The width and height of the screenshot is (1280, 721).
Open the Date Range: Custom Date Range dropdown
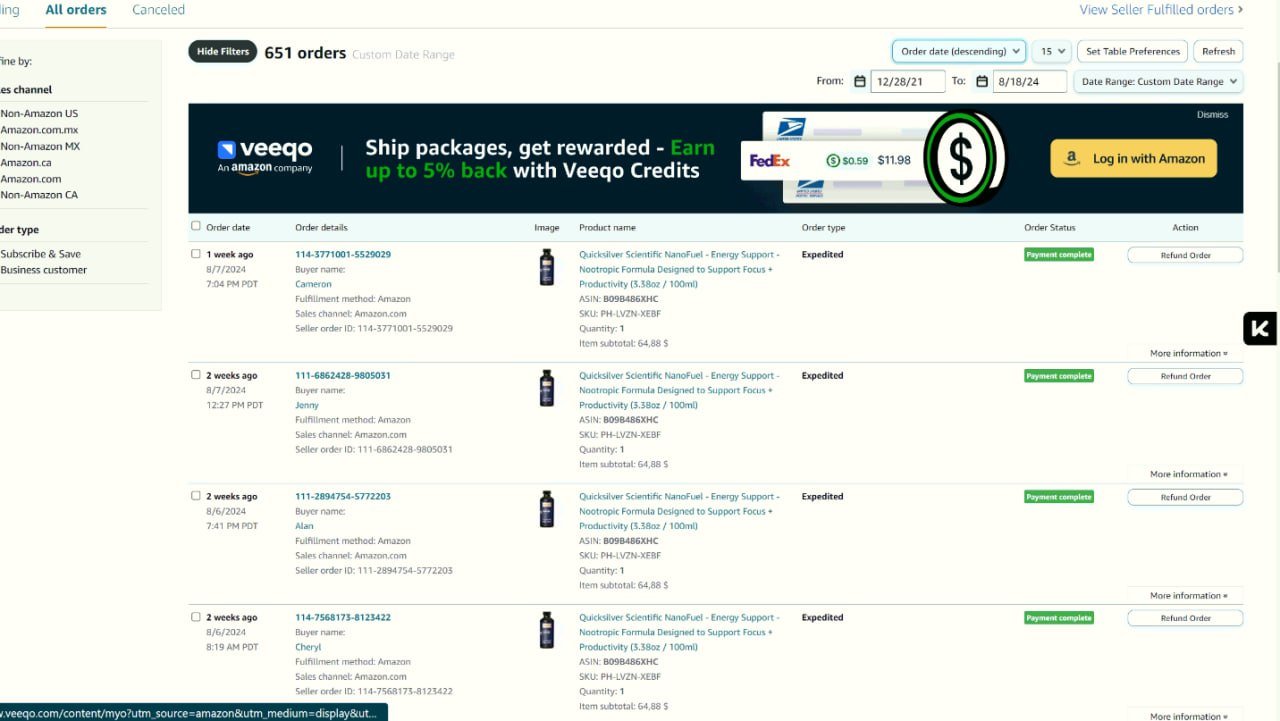1158,82
